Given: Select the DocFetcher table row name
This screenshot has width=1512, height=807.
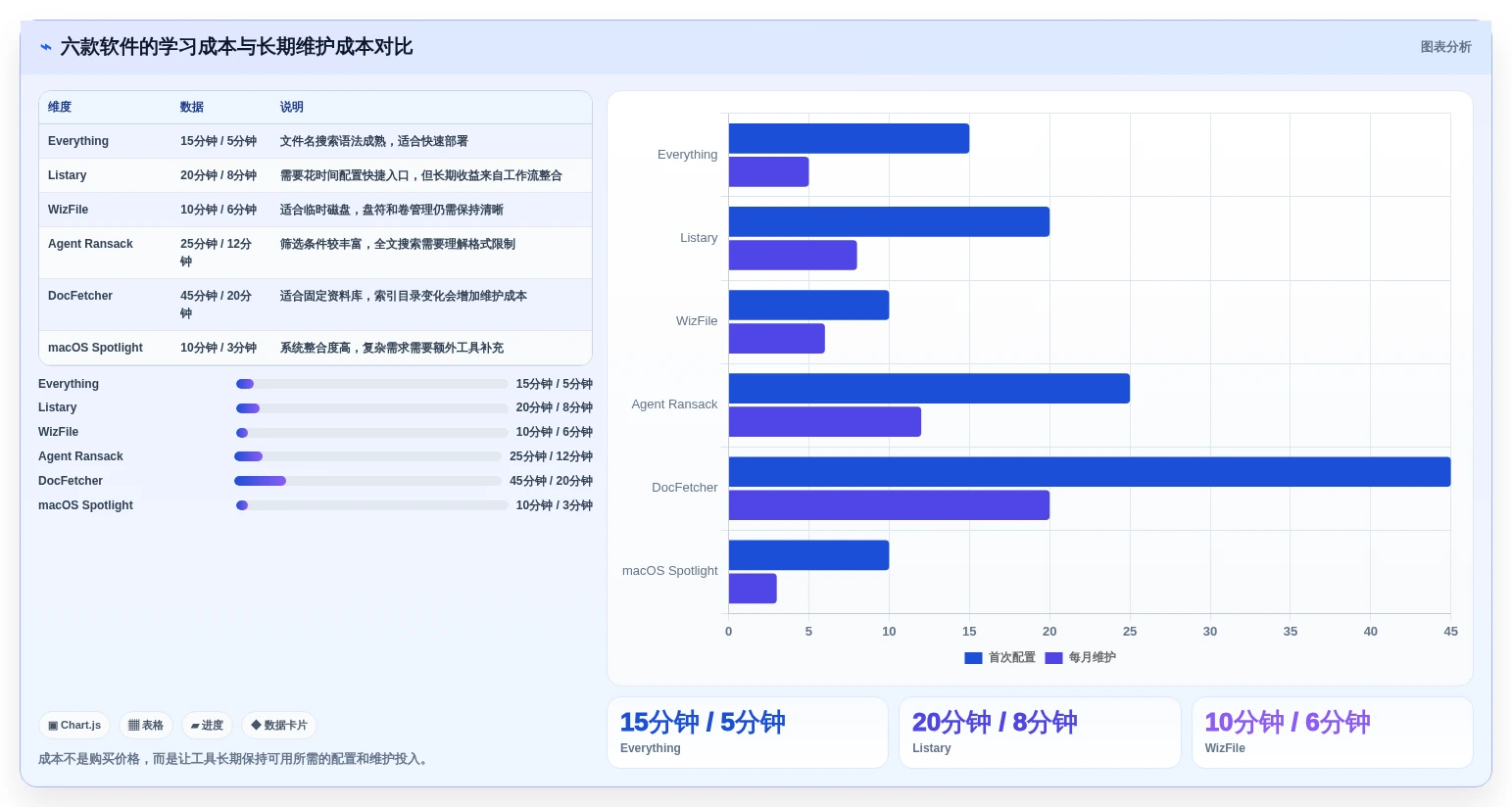Looking at the screenshot, I should point(80,296).
